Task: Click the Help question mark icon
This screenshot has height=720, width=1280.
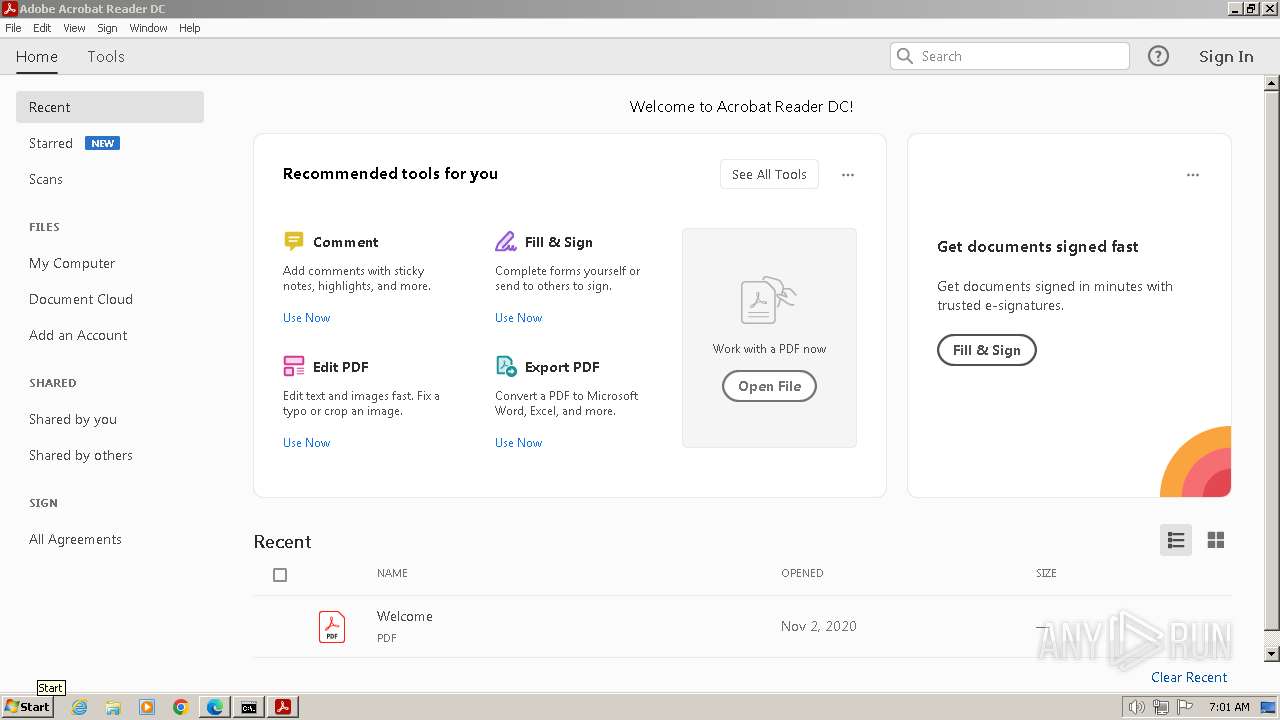Action: tap(1158, 56)
